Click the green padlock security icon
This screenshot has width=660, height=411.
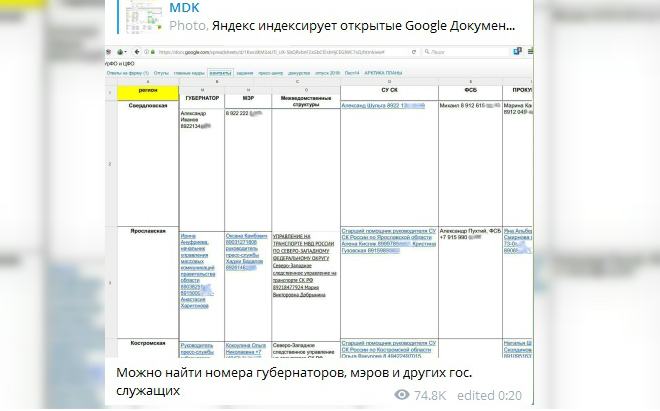153,52
